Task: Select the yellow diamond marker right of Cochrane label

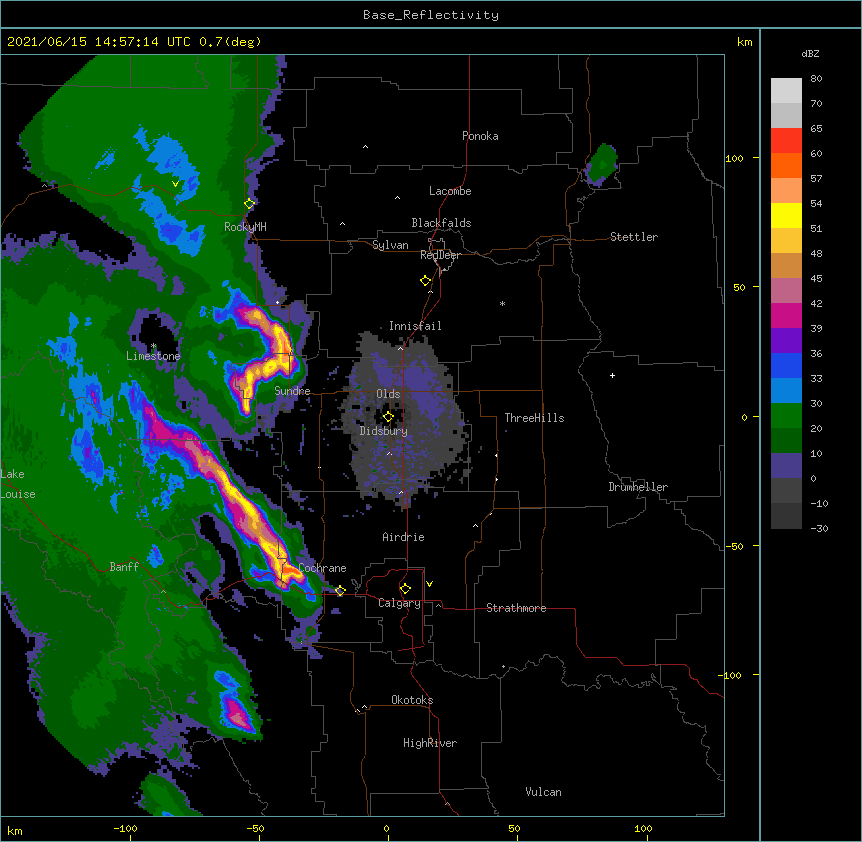Action: [x=340, y=590]
